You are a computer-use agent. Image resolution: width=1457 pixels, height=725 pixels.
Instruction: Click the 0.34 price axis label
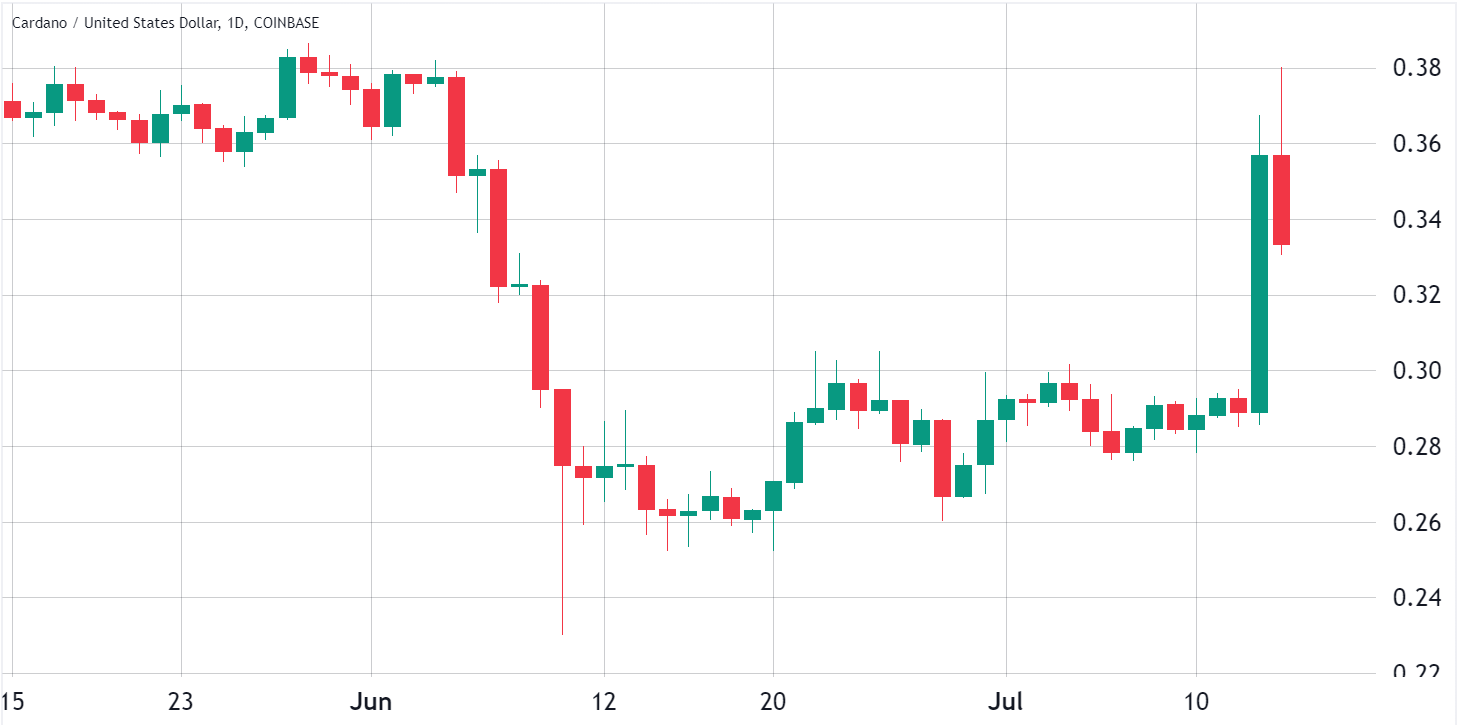[1417, 219]
